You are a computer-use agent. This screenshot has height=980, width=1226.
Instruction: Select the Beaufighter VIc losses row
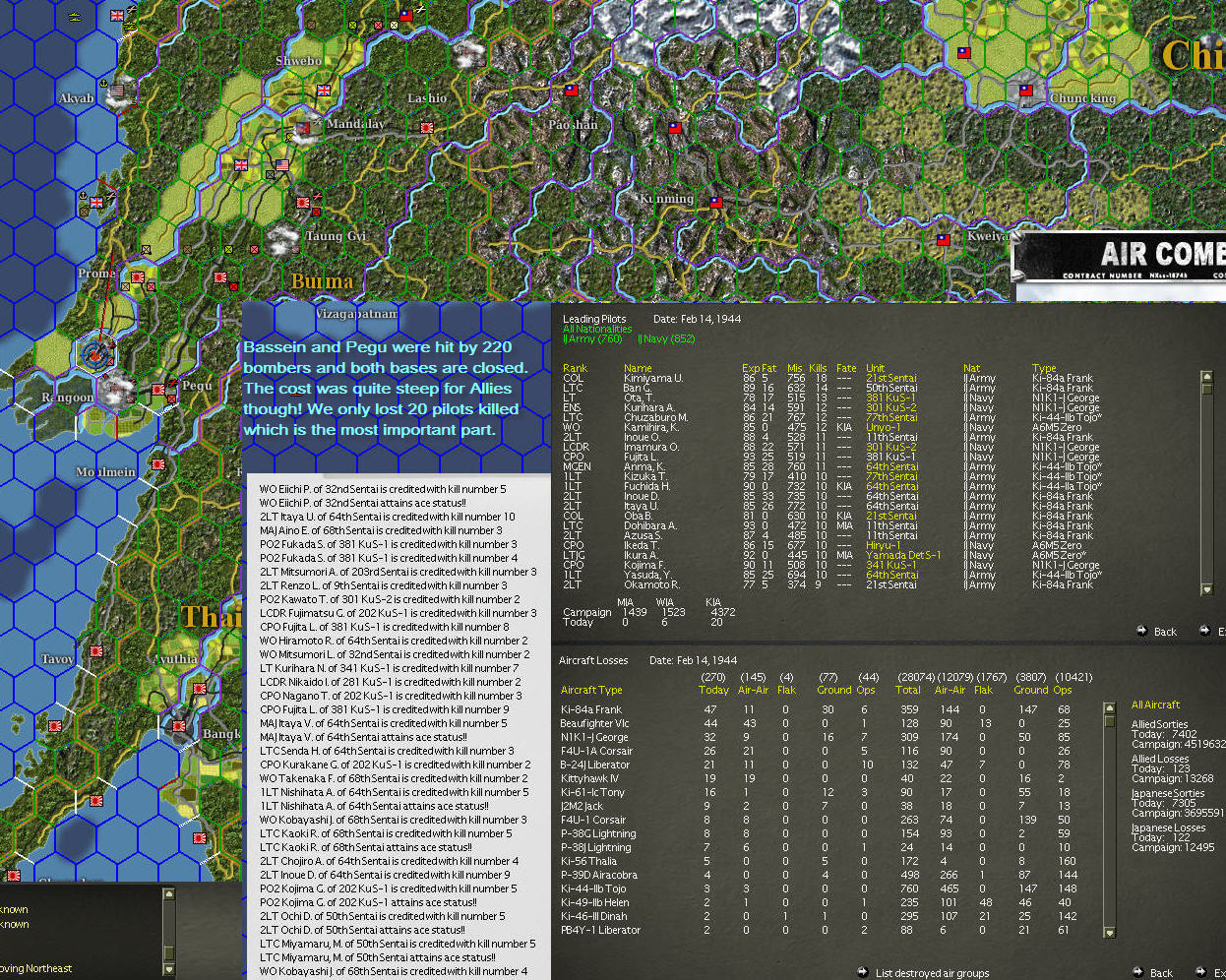[x=817, y=723]
